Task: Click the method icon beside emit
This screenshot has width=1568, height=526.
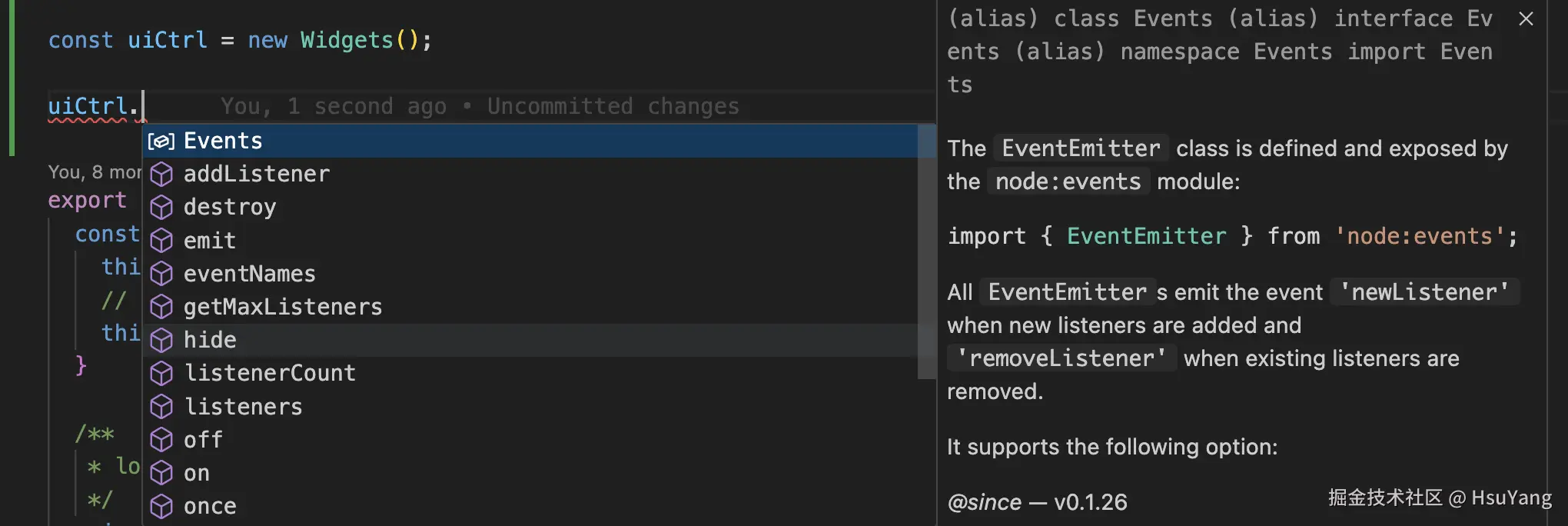Action: pos(161,241)
